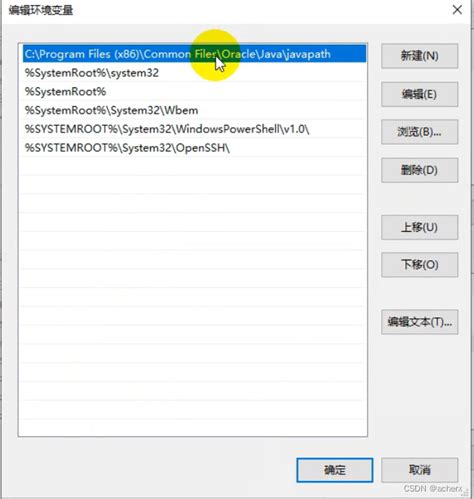Click the resize grip at the dialog corner

tap(465, 493)
